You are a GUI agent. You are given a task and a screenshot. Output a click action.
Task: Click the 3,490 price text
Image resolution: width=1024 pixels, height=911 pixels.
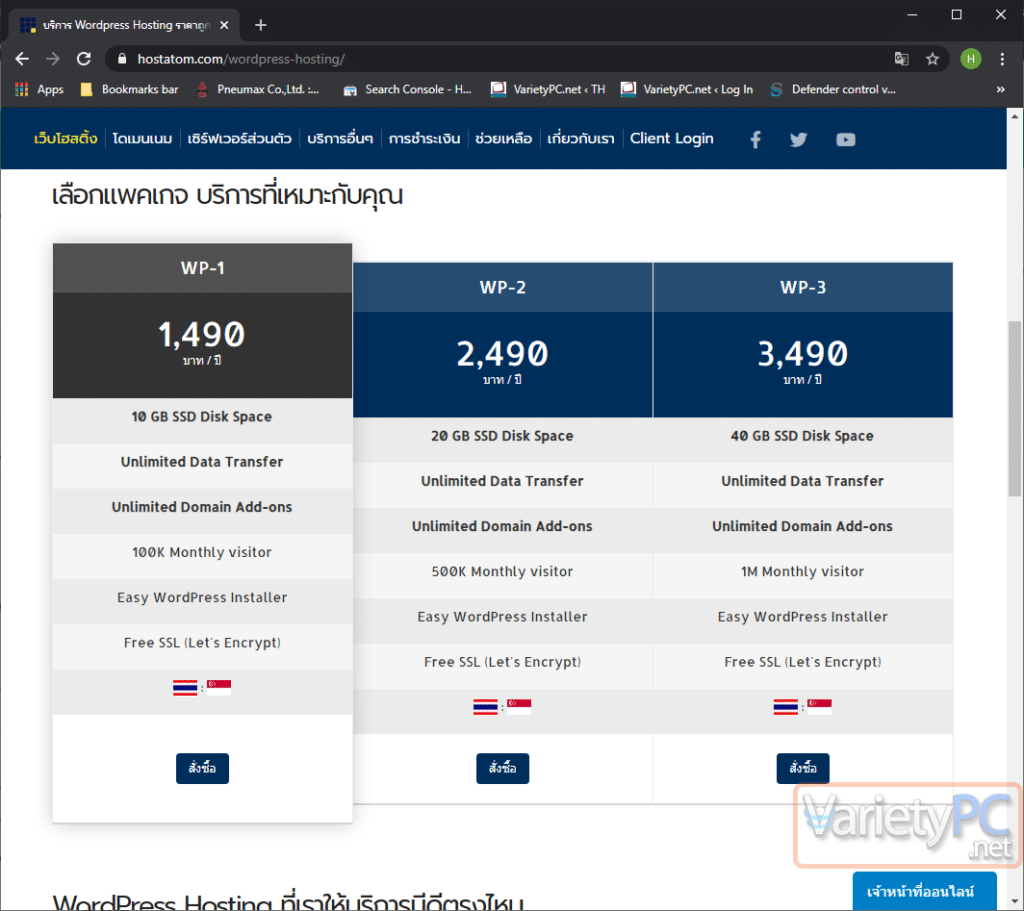803,354
